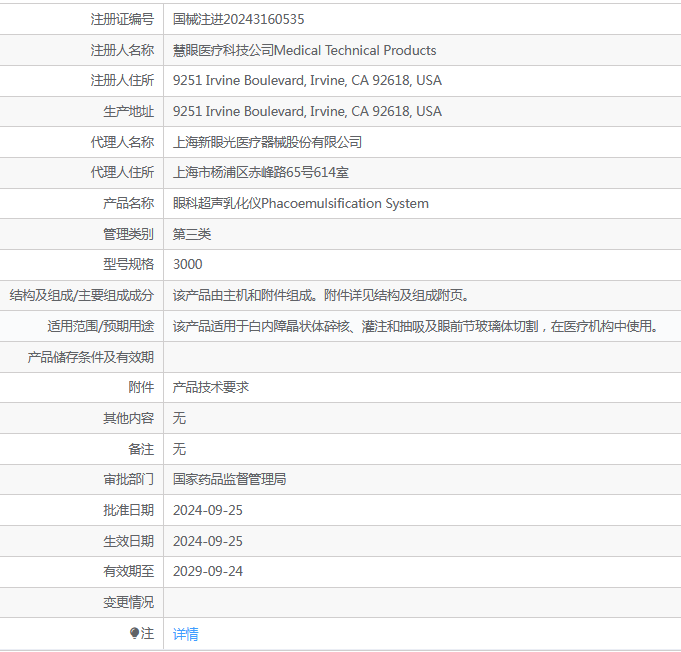Click the lightbulb icon beside 注
681x652 pixels.
point(134,633)
